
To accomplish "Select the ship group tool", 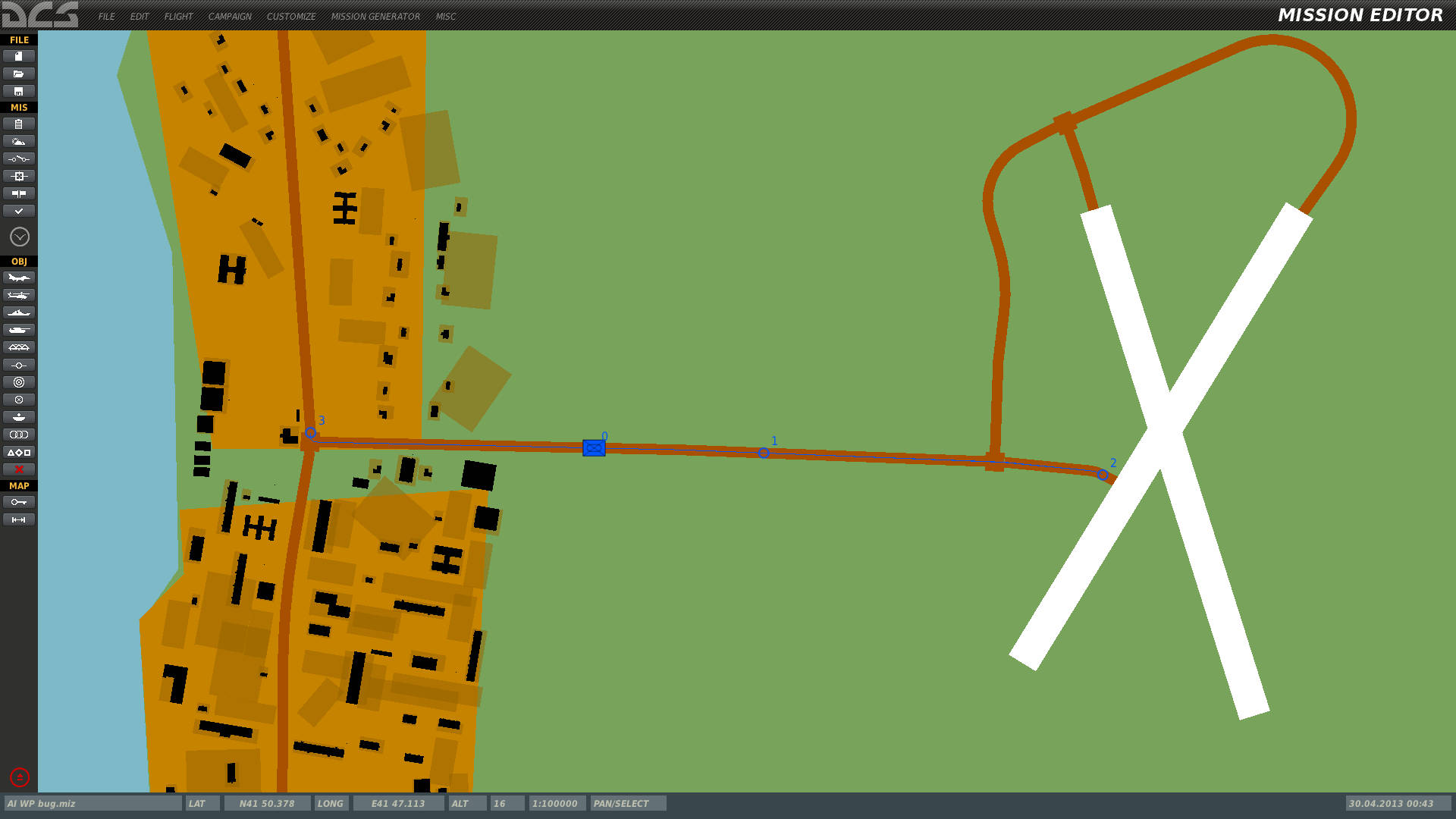I will tap(19, 312).
